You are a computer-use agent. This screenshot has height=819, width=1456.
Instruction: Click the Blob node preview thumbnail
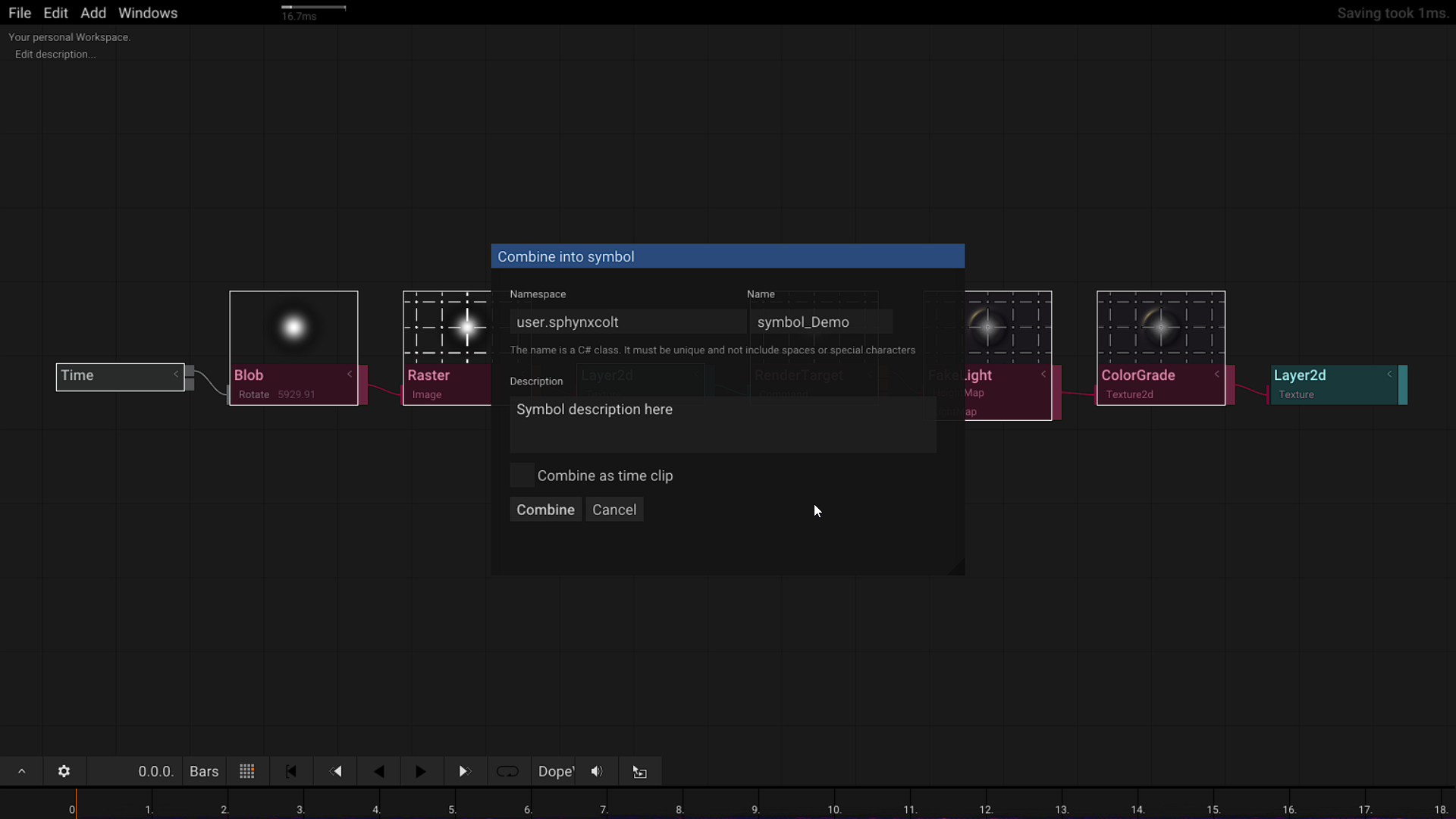click(293, 328)
